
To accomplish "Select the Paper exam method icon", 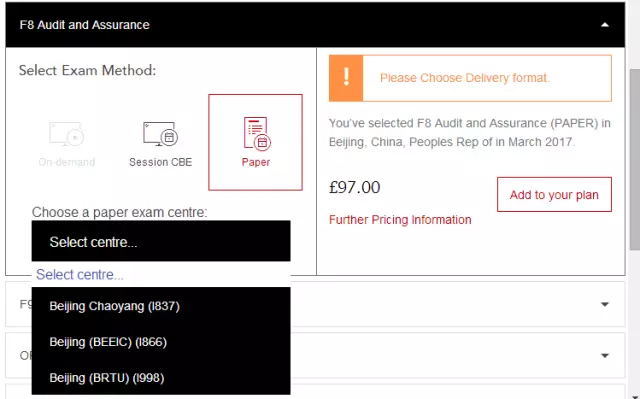I will tap(257, 133).
